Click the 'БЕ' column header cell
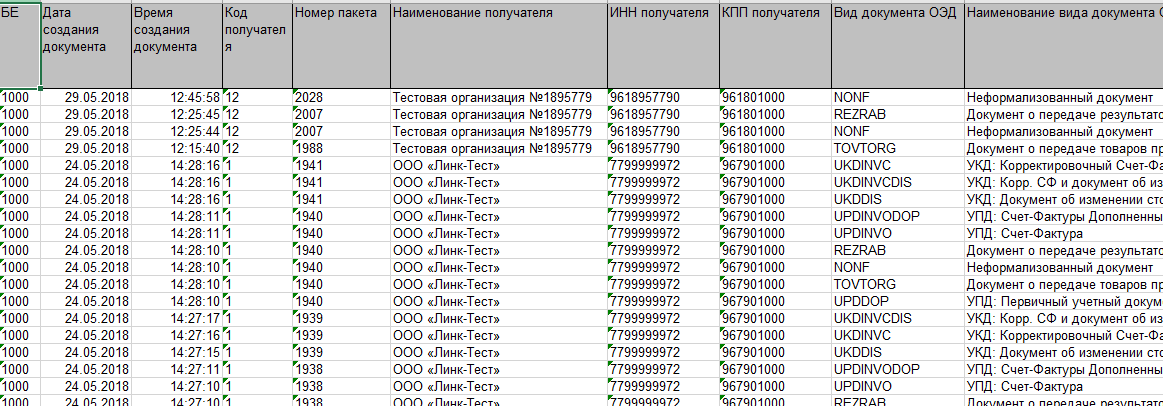This screenshot has height=406, width=1163. pos(20,45)
